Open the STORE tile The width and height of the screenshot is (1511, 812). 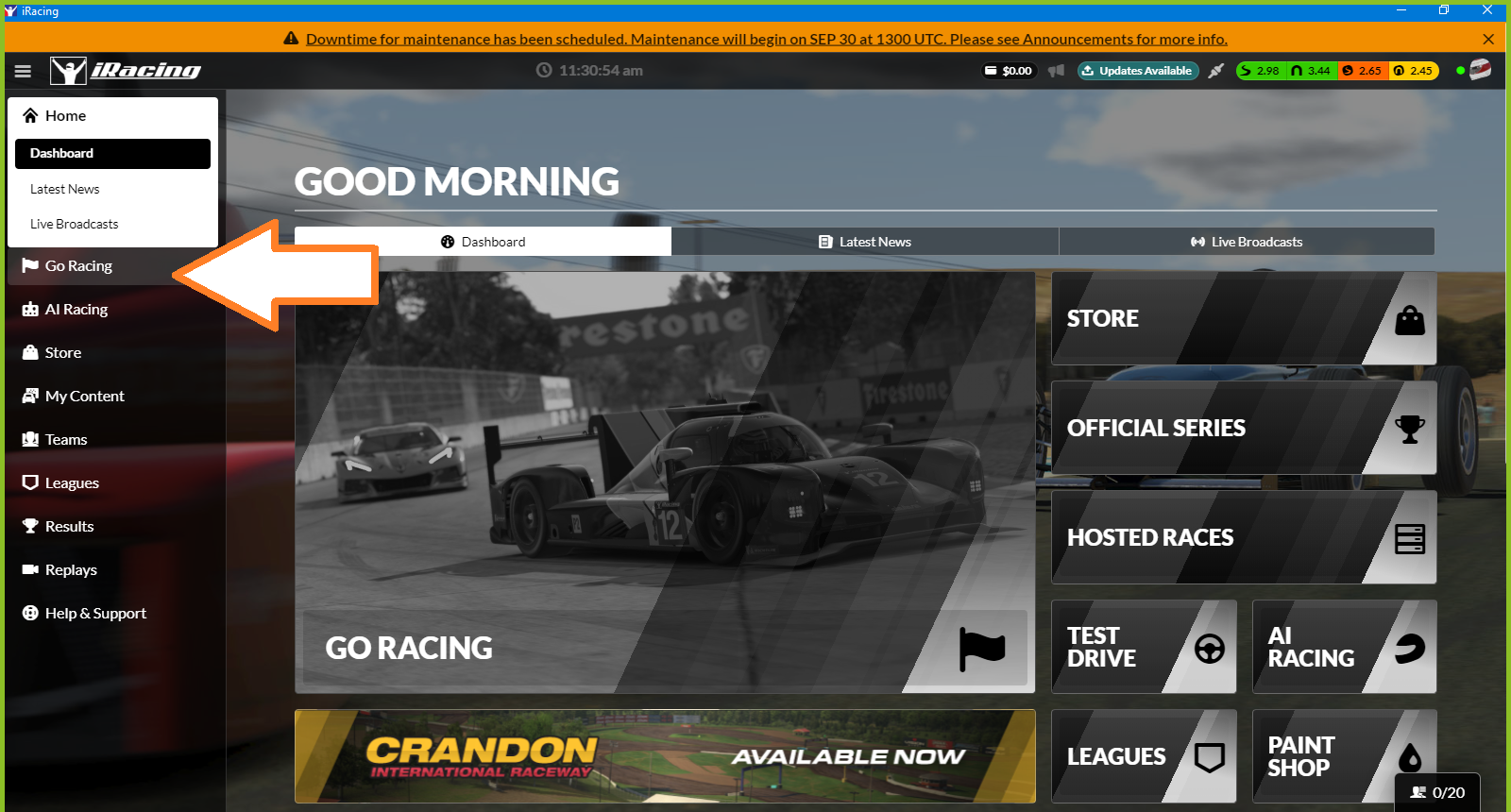[x=1244, y=318]
